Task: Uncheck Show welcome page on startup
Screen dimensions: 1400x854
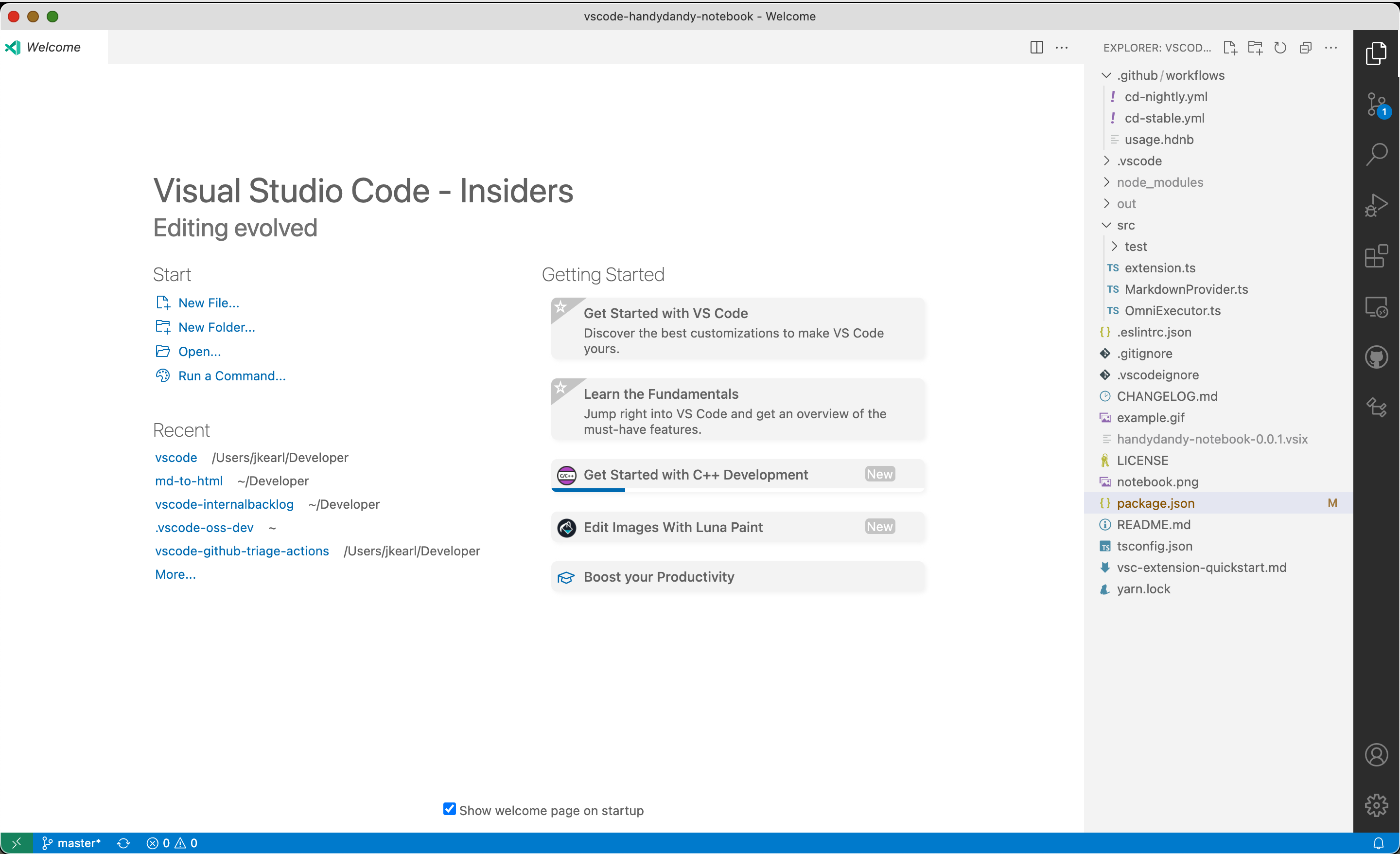Action: pyautogui.click(x=450, y=809)
